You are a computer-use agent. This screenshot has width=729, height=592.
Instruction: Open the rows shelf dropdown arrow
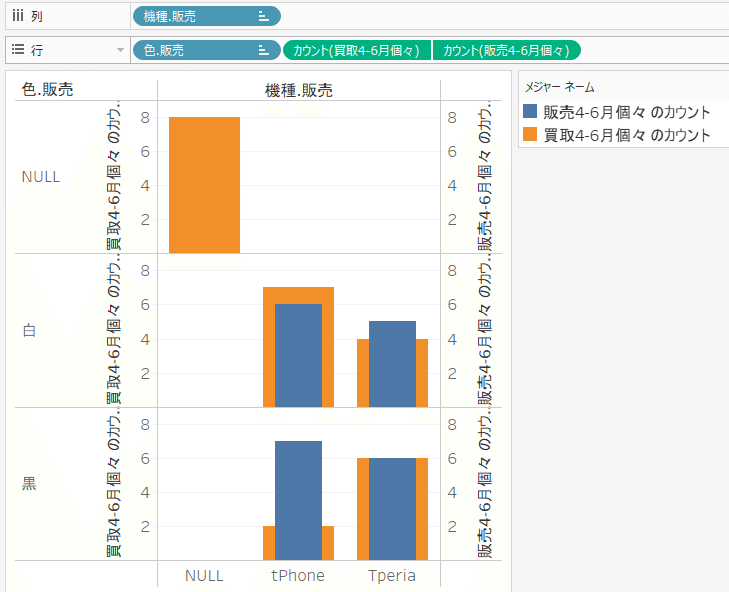pos(120,50)
